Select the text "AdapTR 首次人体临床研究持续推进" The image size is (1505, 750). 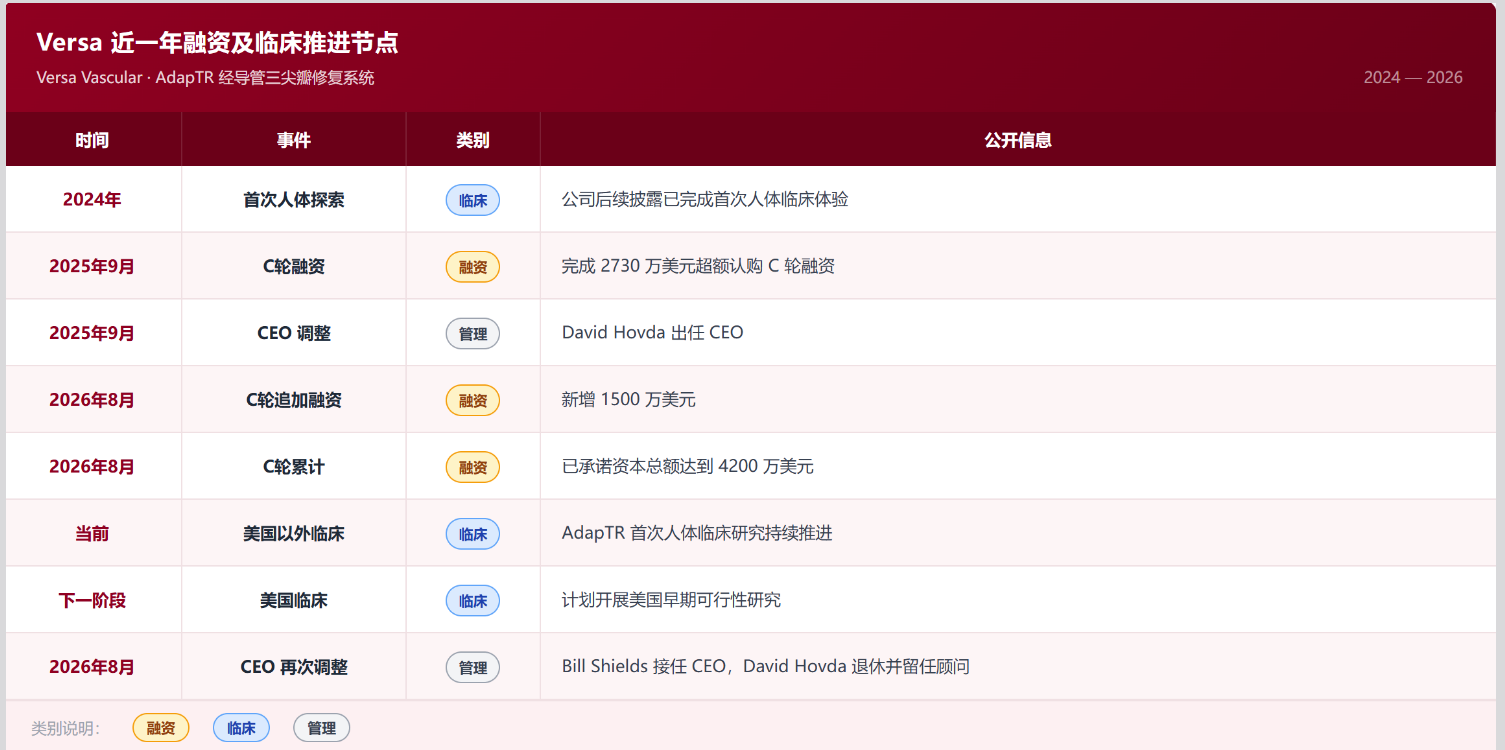[x=697, y=534]
